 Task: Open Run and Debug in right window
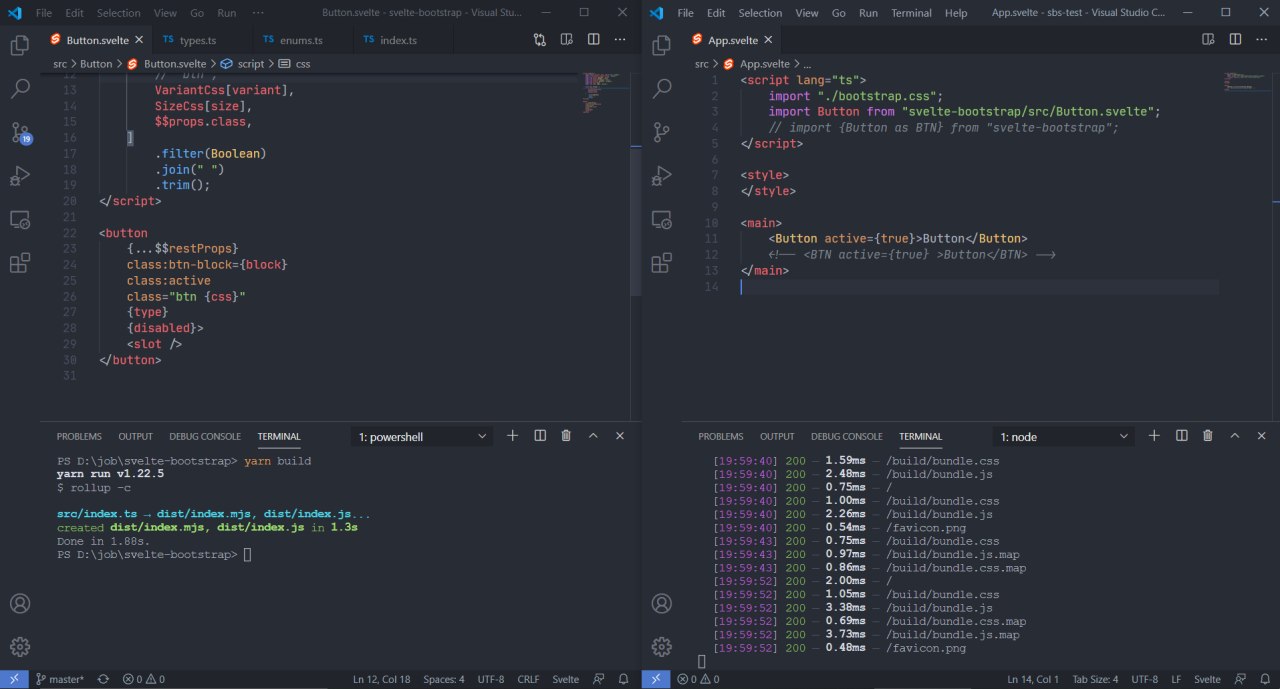661,176
